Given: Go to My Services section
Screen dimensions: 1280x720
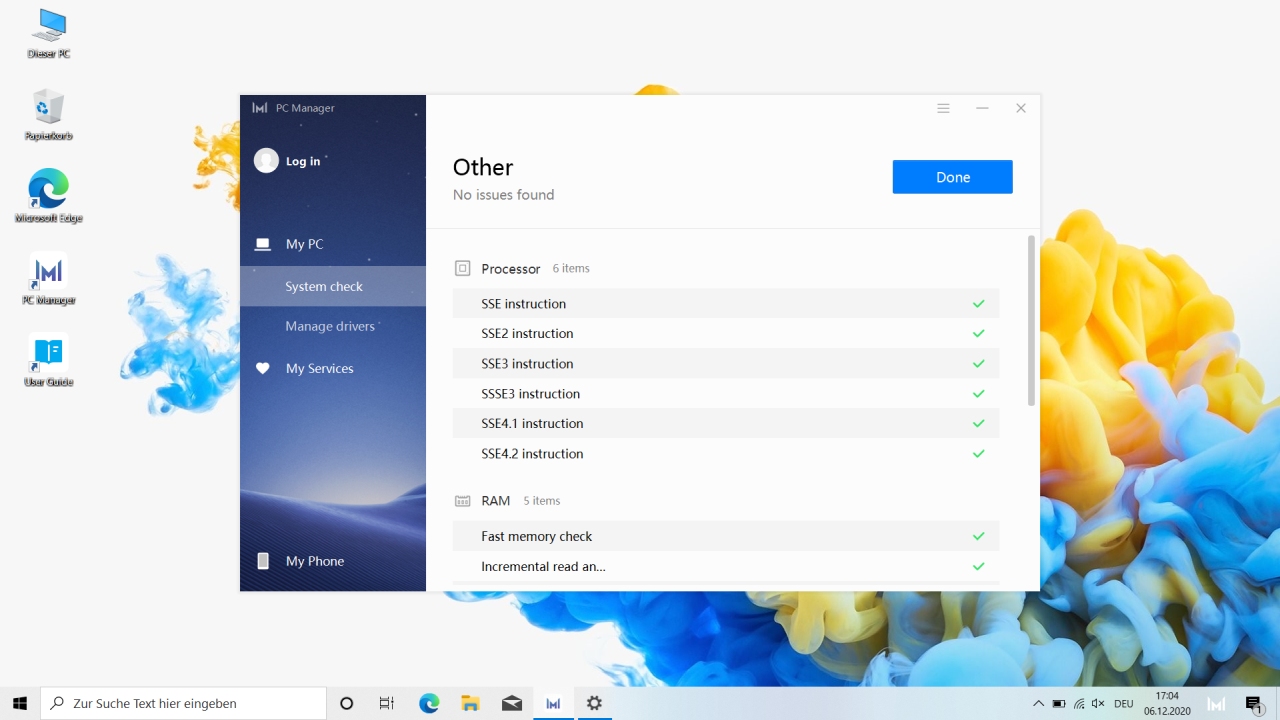Looking at the screenshot, I should point(319,368).
